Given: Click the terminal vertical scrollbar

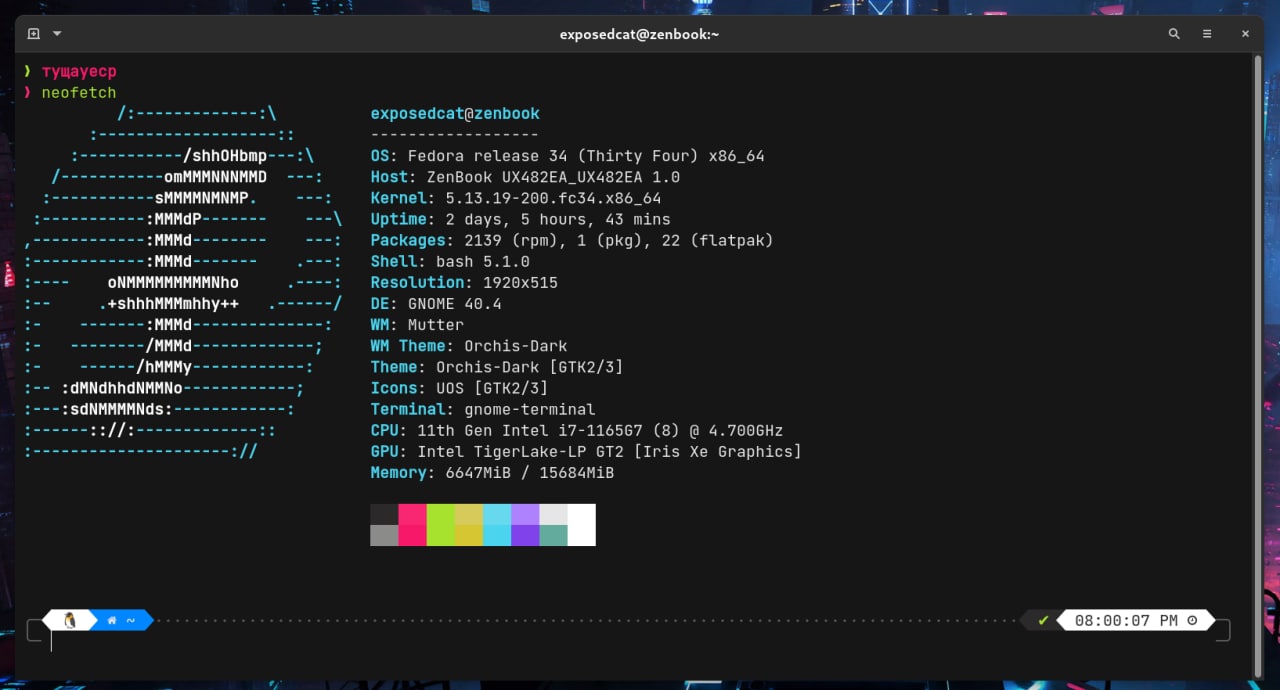Looking at the screenshot, I should click(x=1257, y=366).
